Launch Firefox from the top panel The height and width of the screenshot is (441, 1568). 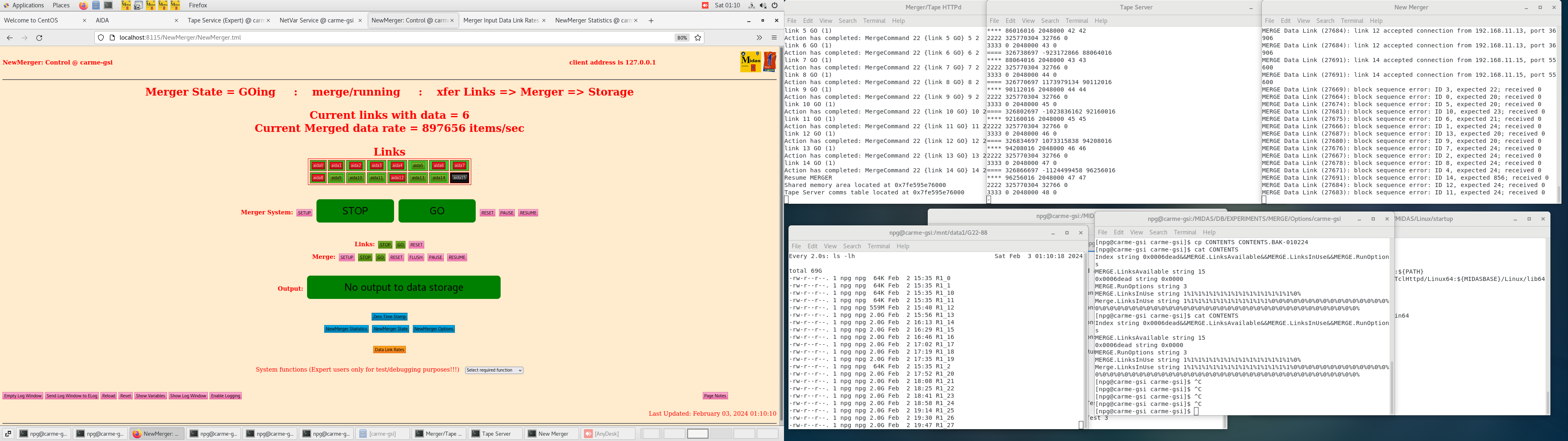tap(83, 5)
